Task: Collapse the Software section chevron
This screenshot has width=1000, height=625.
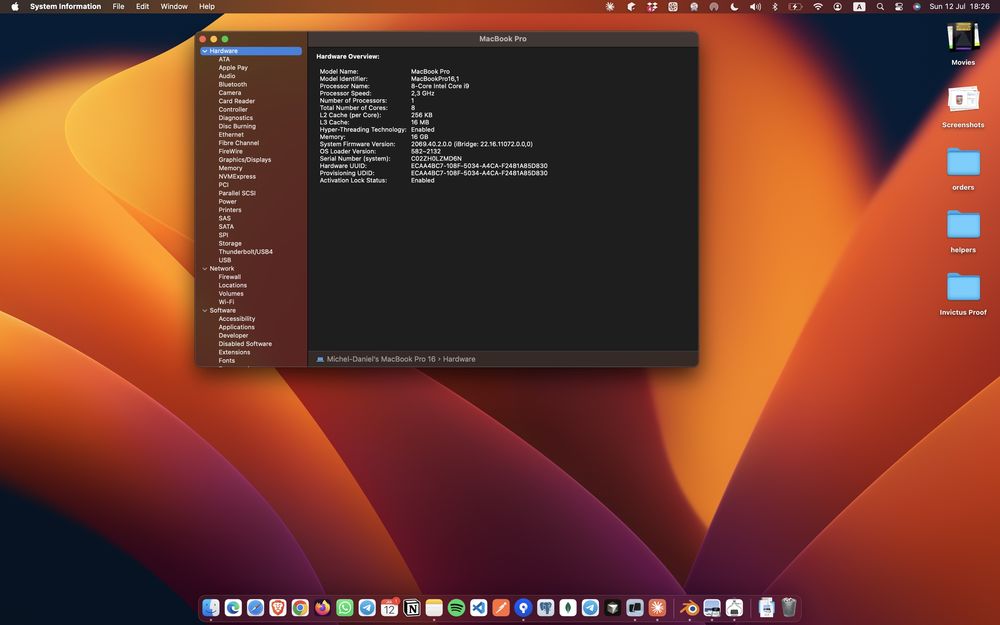Action: (205, 311)
